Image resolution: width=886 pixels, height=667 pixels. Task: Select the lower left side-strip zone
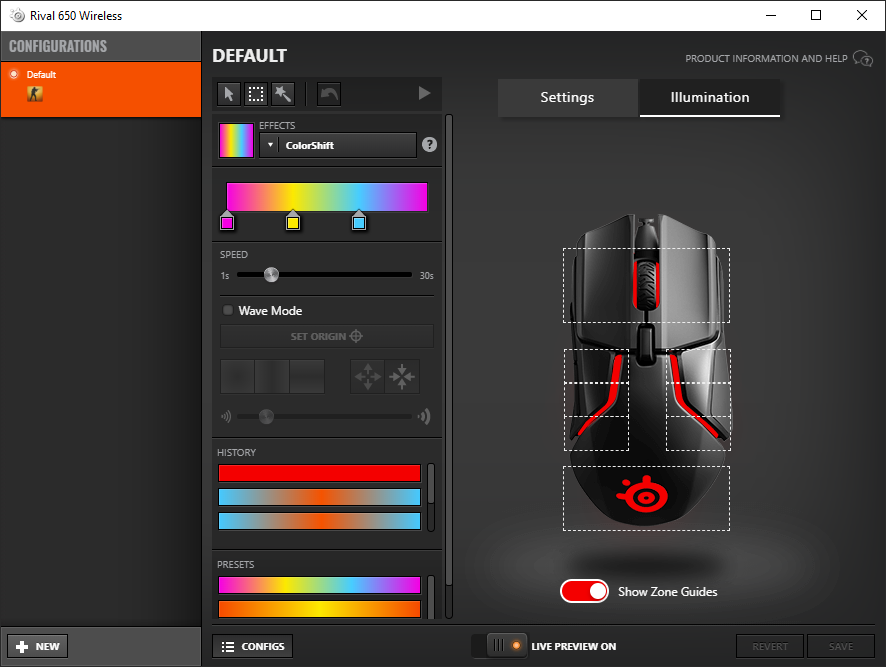597,434
